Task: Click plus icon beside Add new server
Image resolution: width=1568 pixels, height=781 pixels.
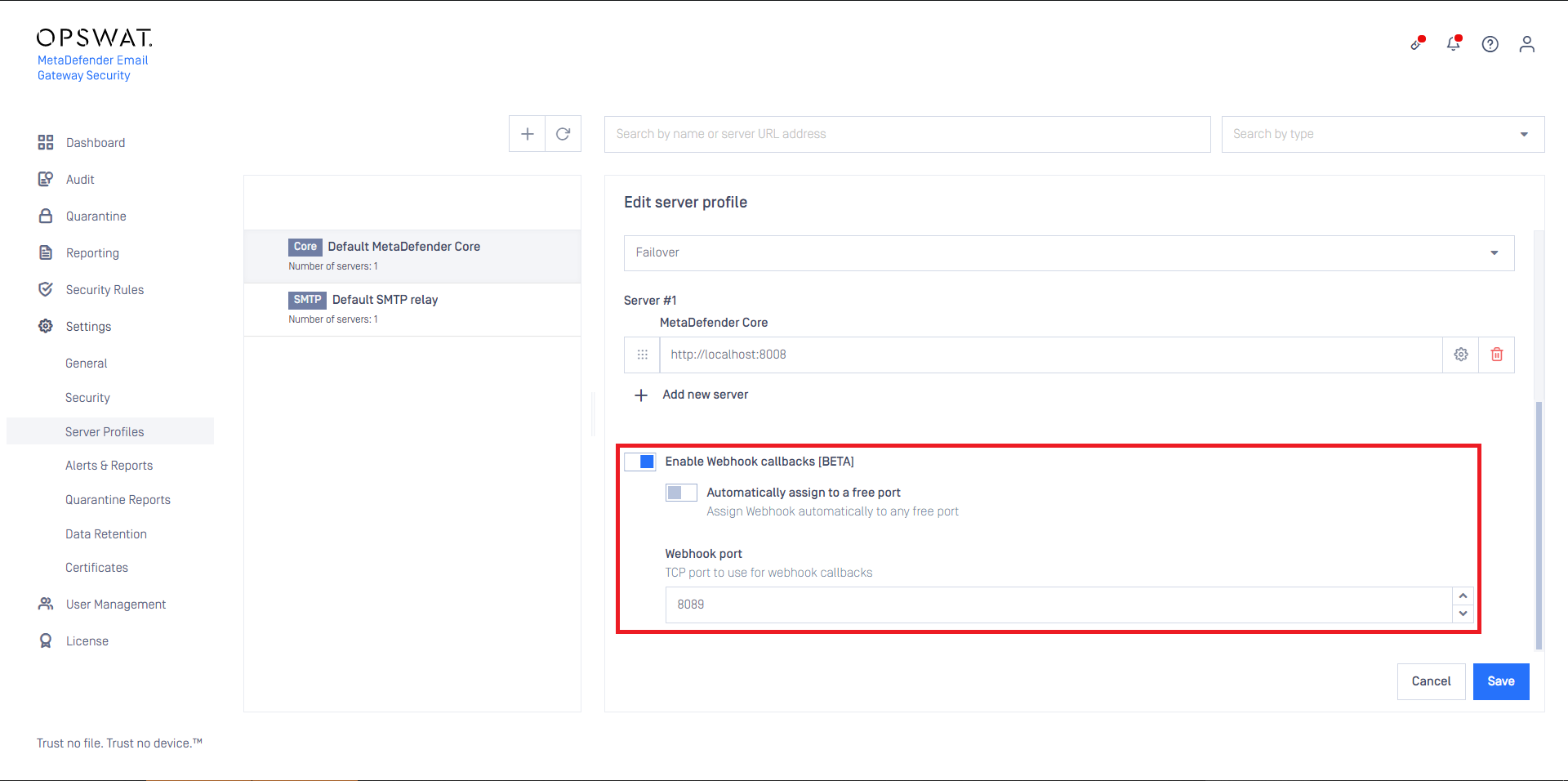Action: click(641, 395)
